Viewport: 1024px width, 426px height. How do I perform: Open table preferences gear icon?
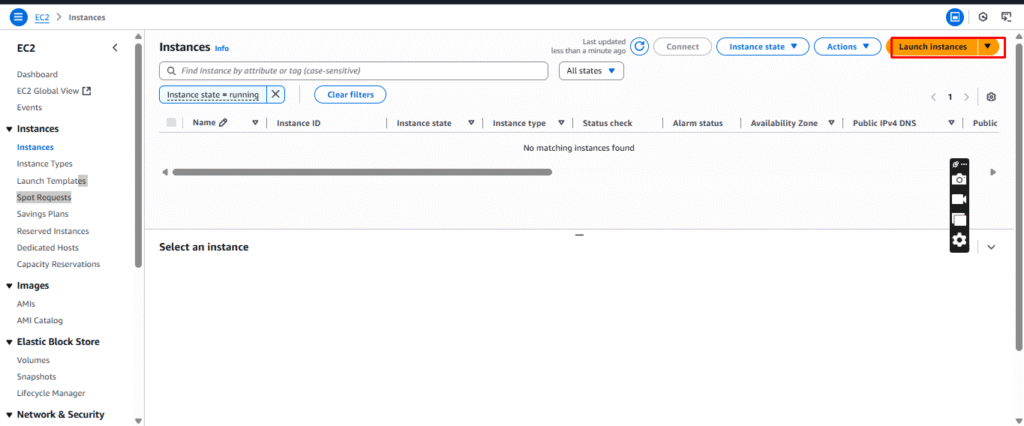[x=991, y=97]
